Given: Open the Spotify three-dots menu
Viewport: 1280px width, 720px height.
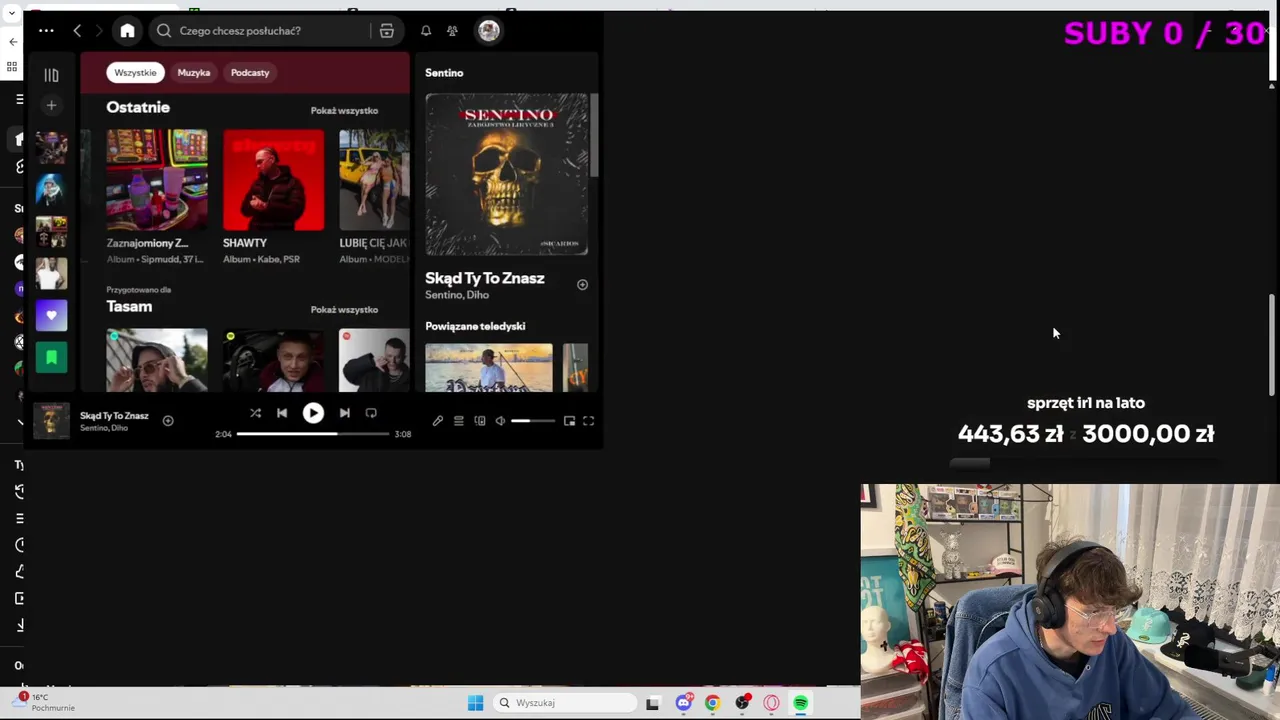Looking at the screenshot, I should (x=46, y=31).
